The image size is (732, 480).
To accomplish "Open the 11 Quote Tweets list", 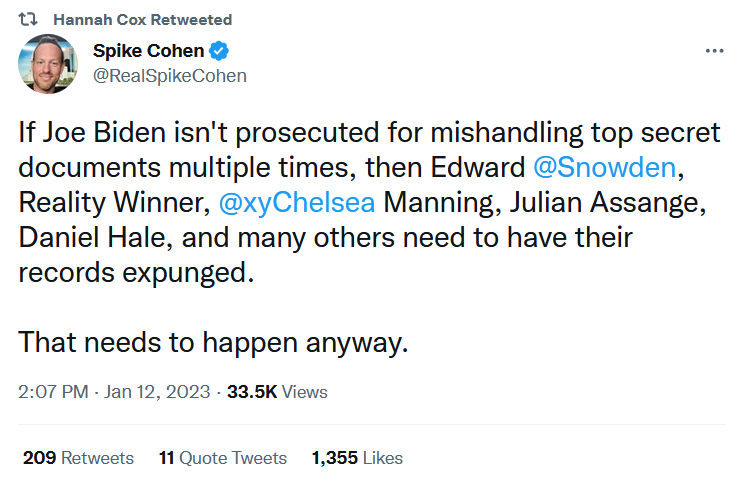I will (223, 458).
